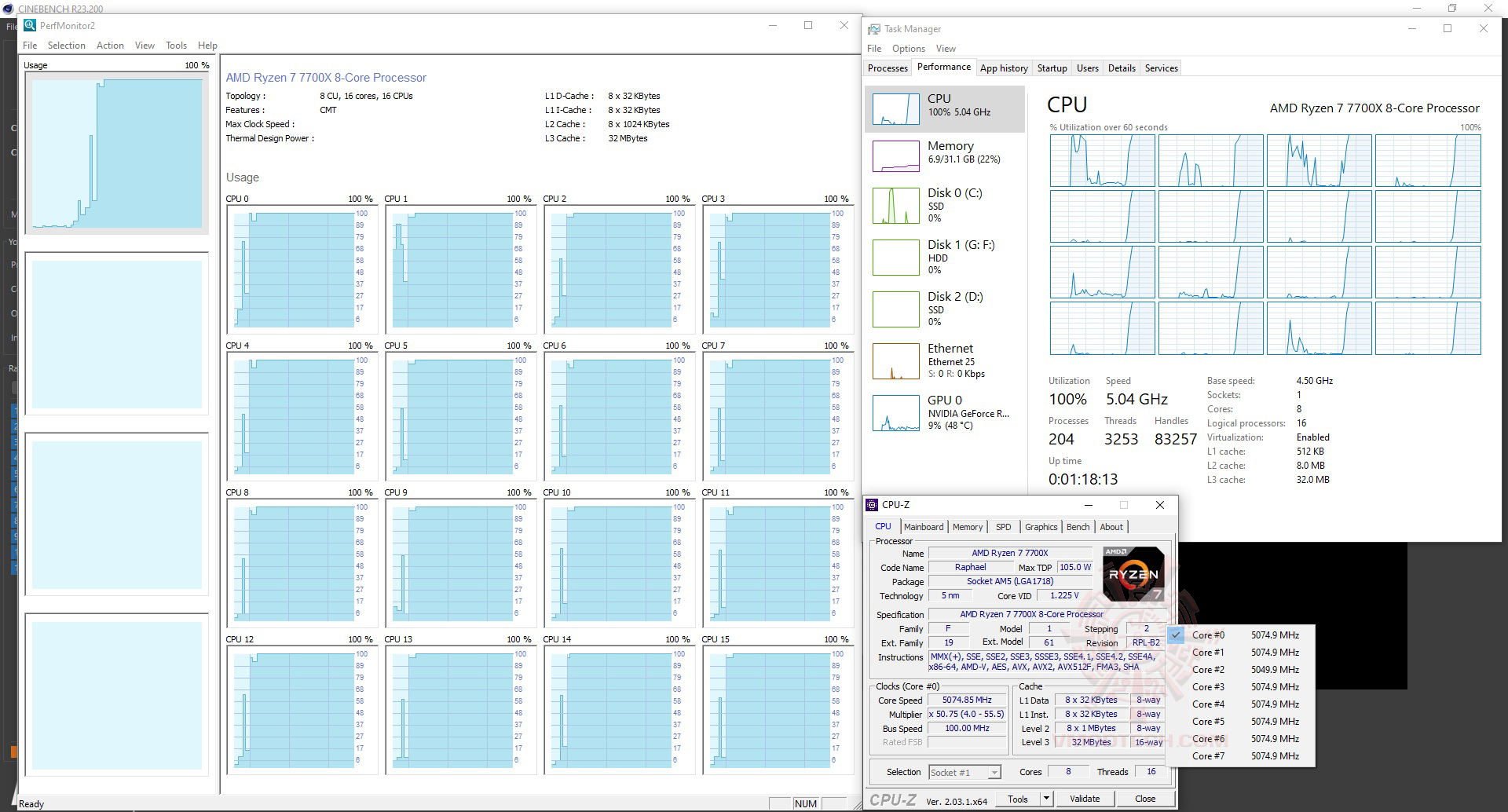
Task: Select the CPU mini graph in Task Manager sidebar
Action: 895,109
